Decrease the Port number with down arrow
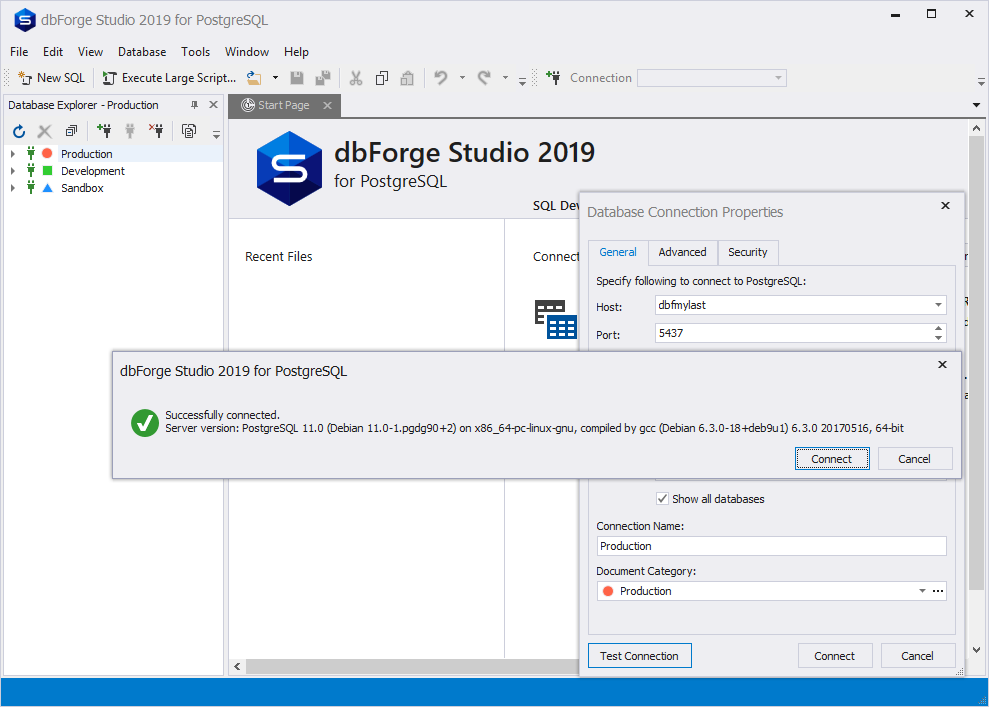989x707 pixels. [939, 338]
